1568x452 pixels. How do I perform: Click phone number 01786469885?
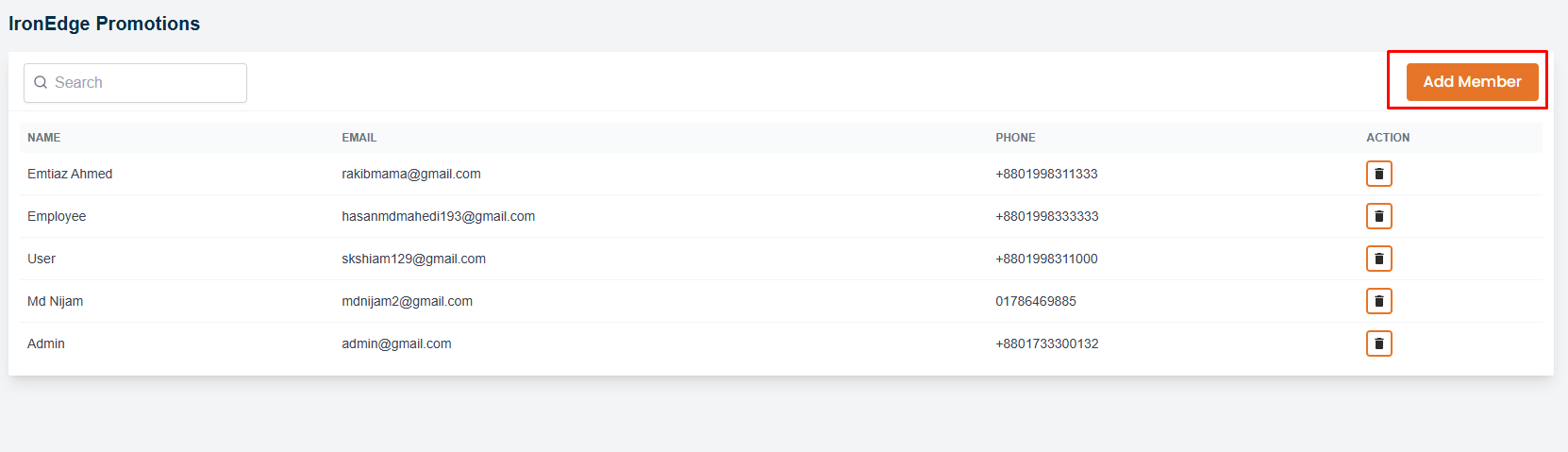click(x=1036, y=301)
